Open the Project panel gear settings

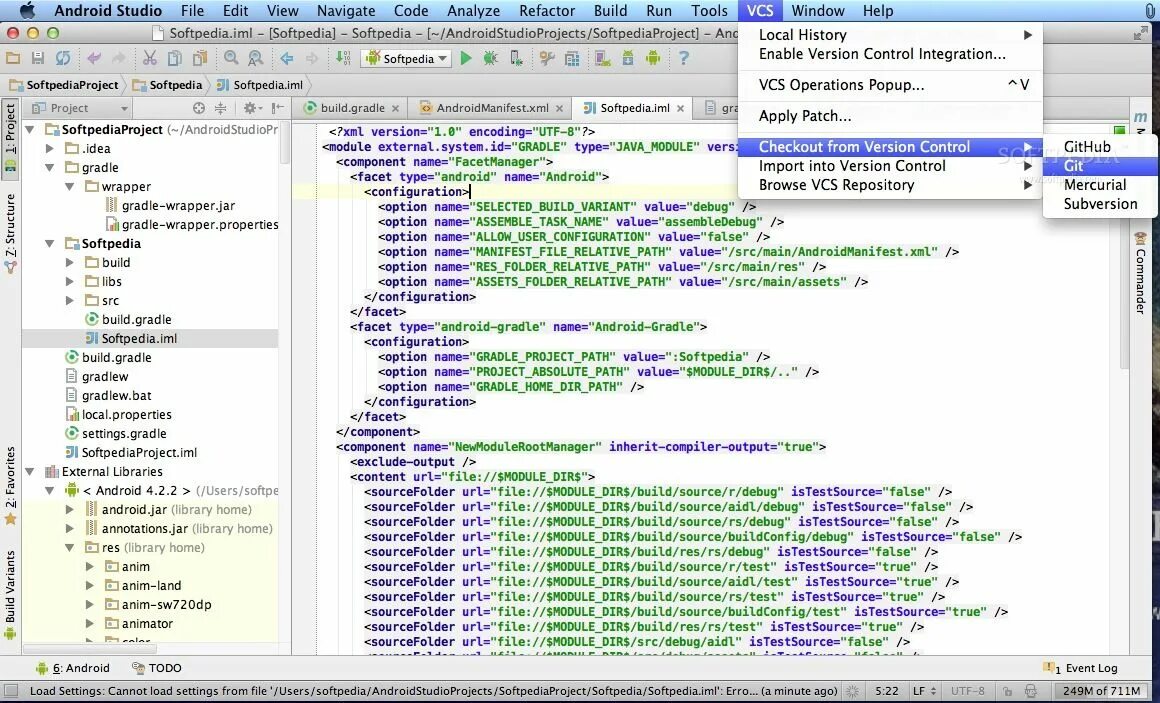[250, 108]
